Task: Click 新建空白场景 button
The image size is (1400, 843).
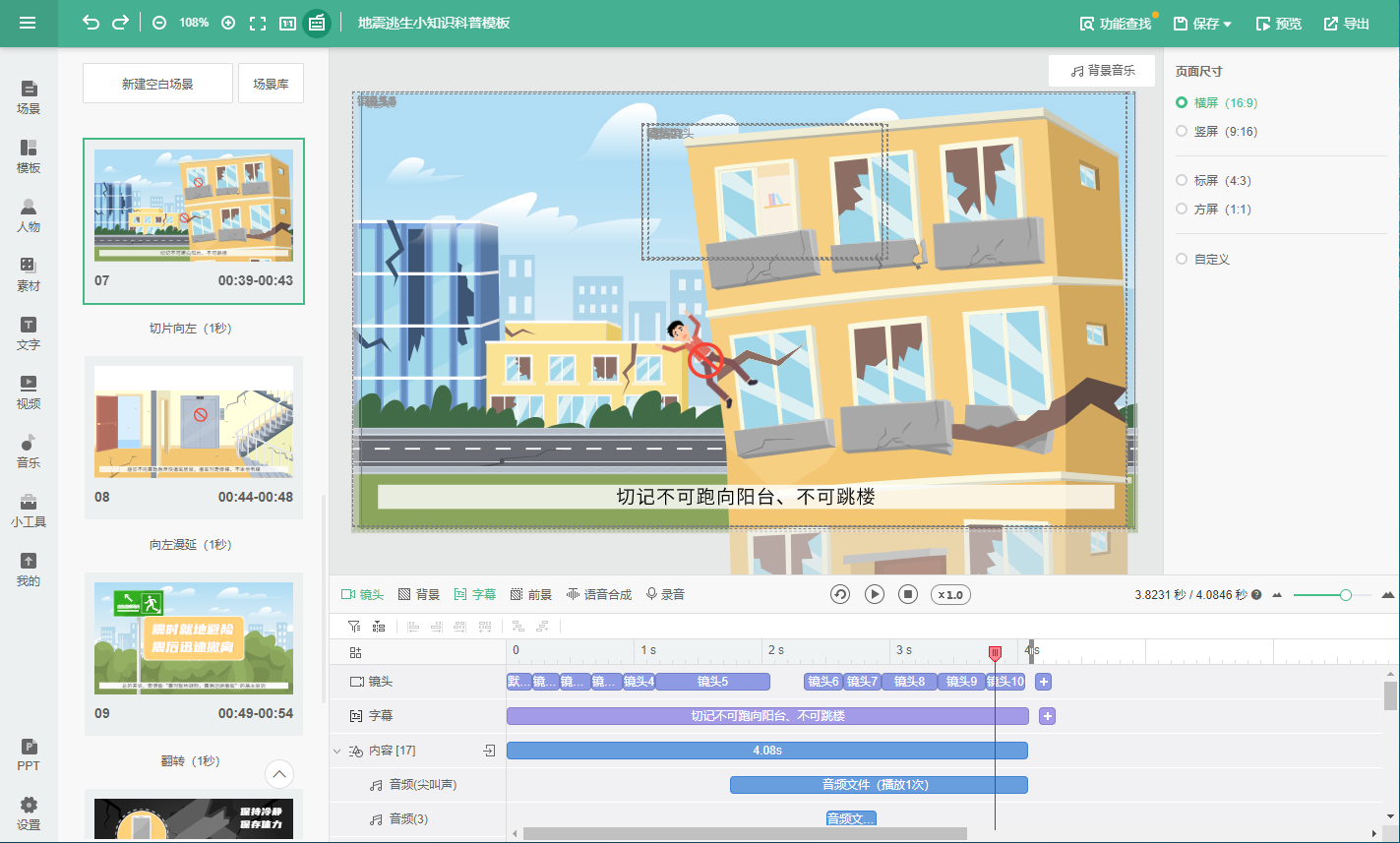Action: [157, 84]
